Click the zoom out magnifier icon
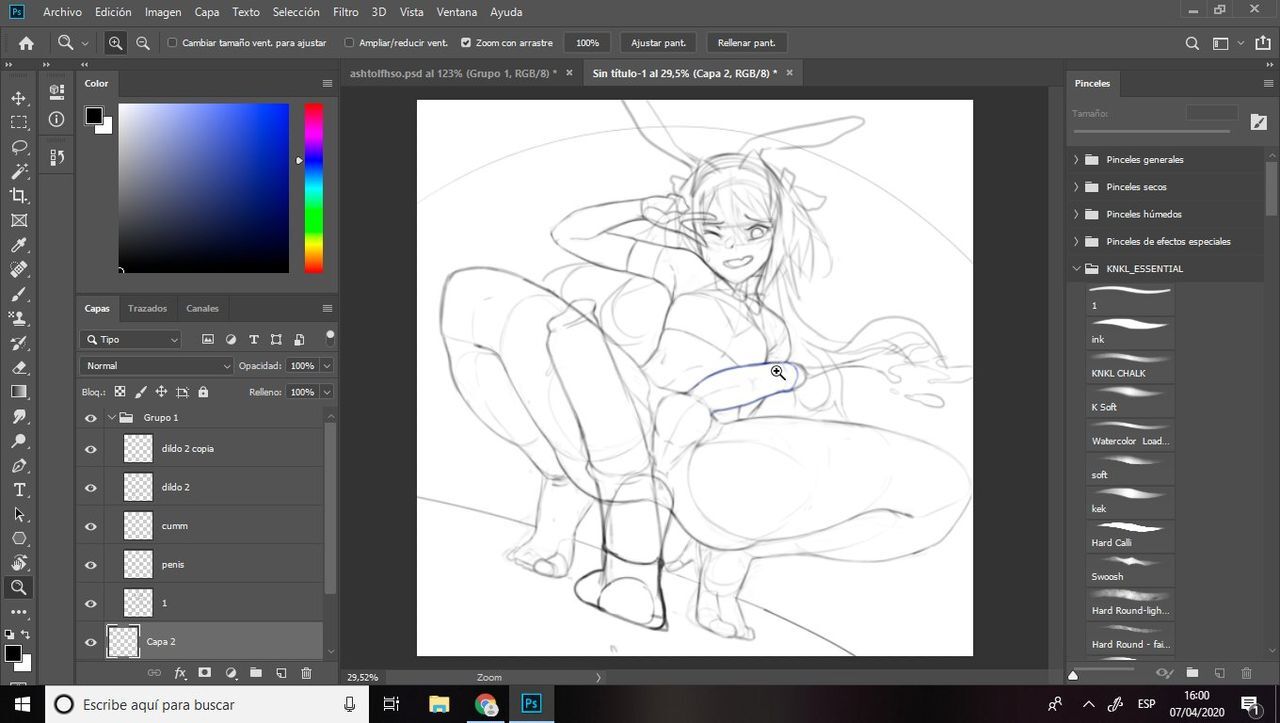 coord(143,43)
